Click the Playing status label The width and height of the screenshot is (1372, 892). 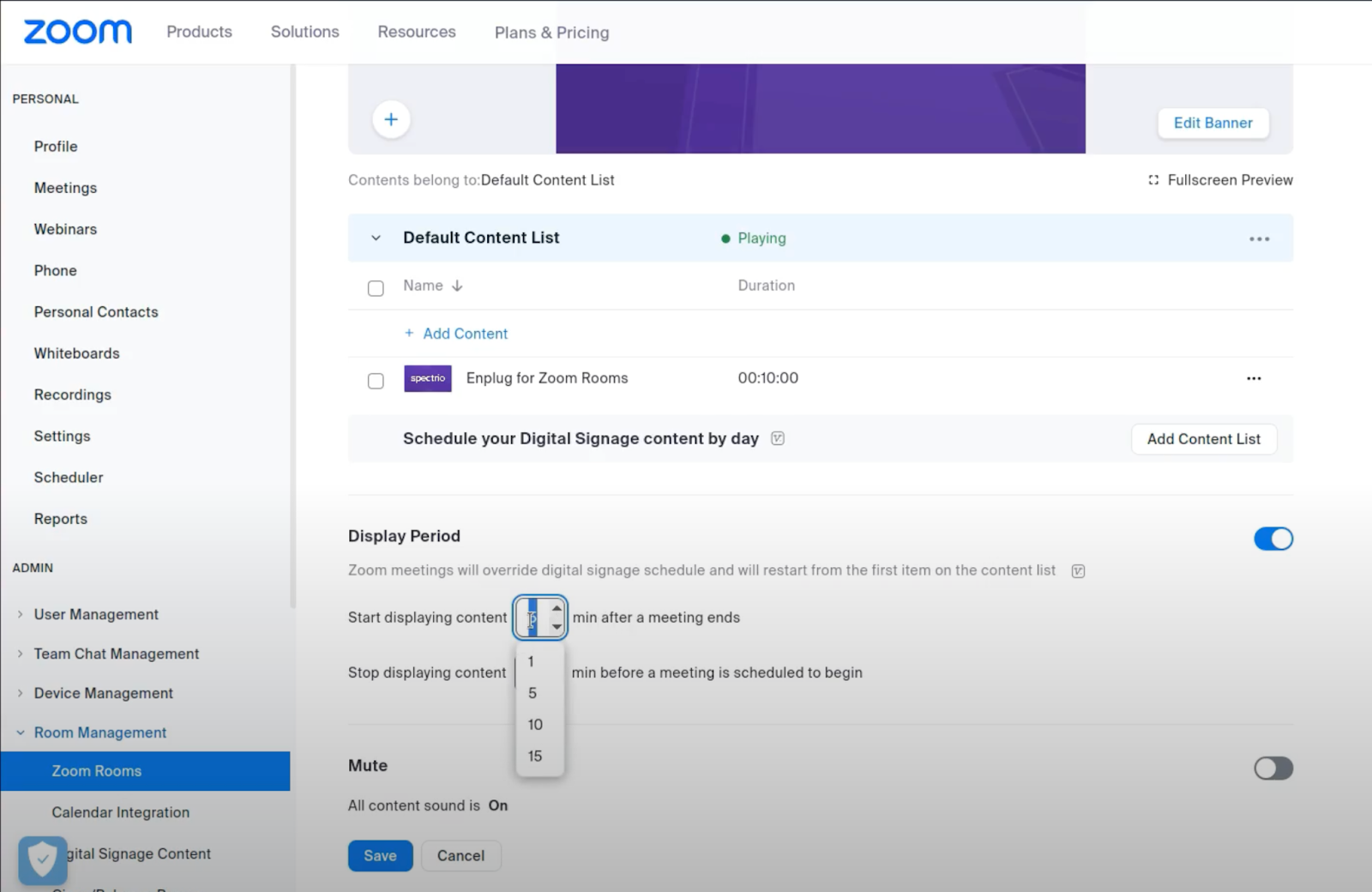[761, 238]
